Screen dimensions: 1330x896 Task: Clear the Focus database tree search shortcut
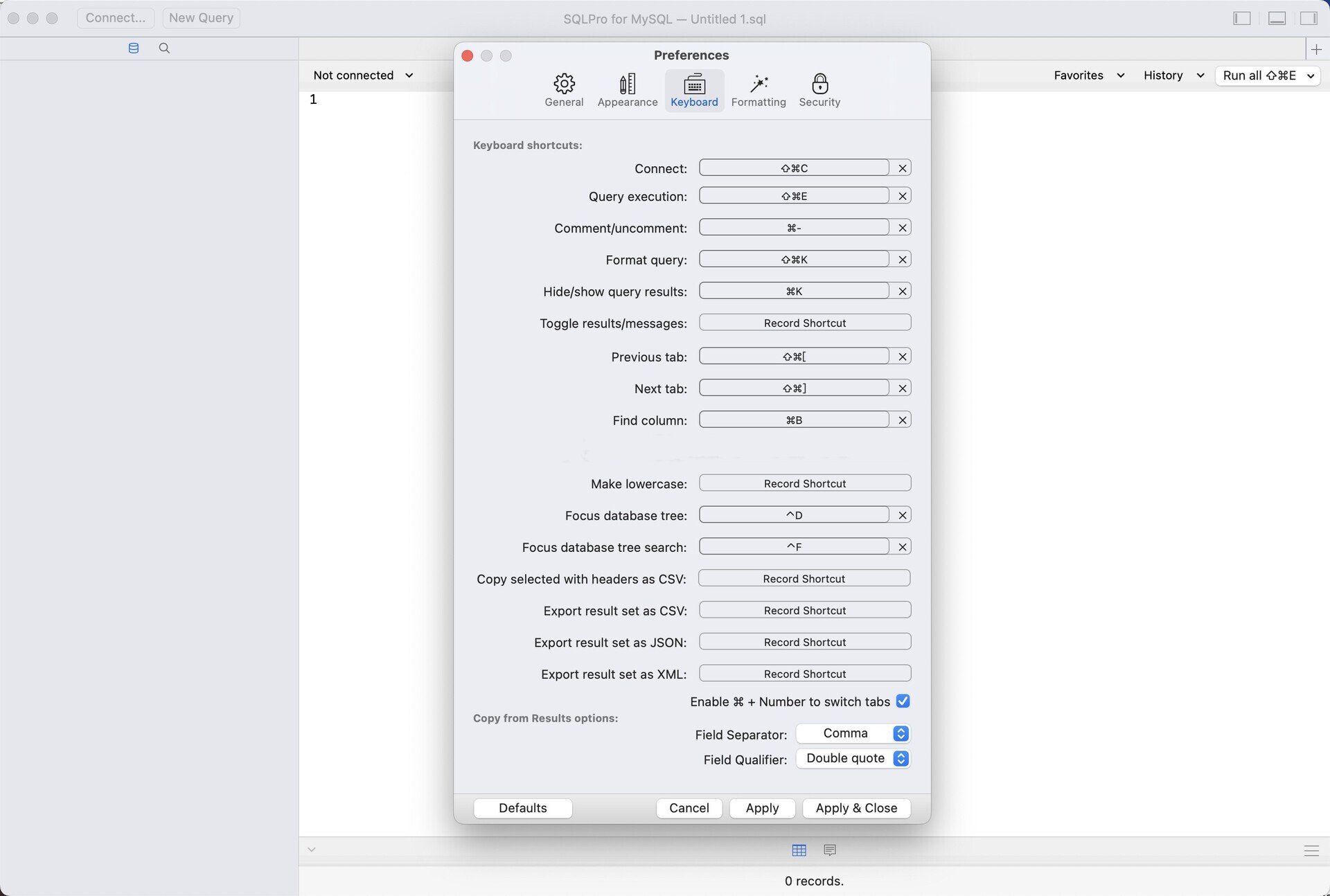(902, 547)
